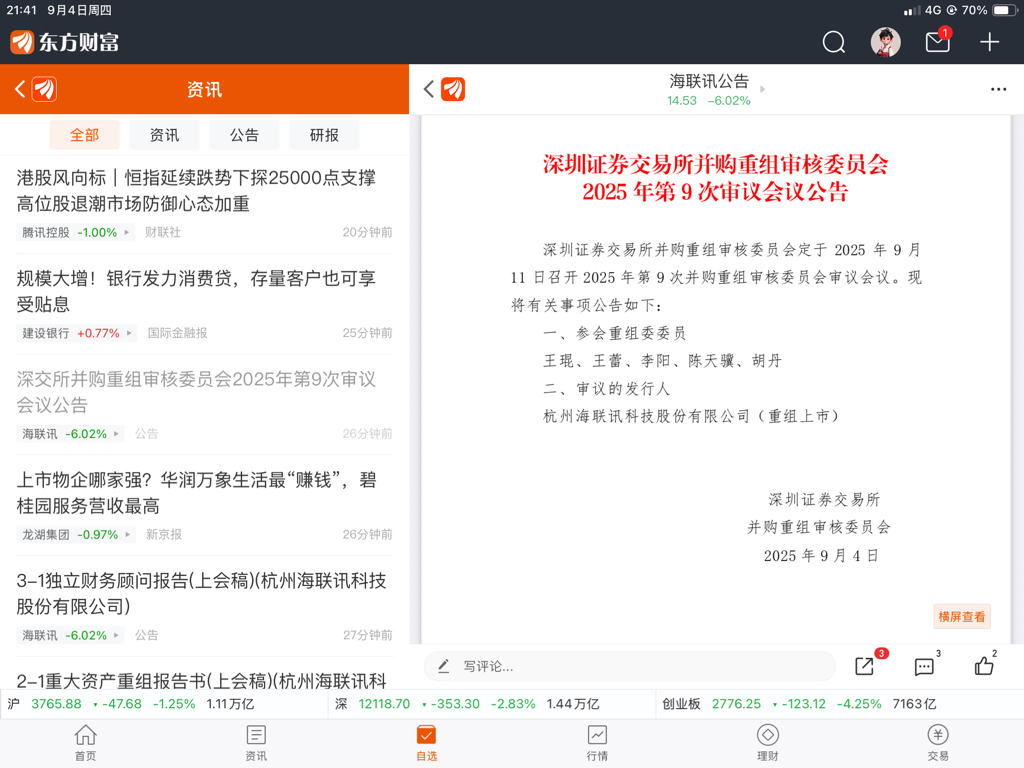Tap the 横屏查看 landscape view button
The height and width of the screenshot is (768, 1024).
point(961,616)
